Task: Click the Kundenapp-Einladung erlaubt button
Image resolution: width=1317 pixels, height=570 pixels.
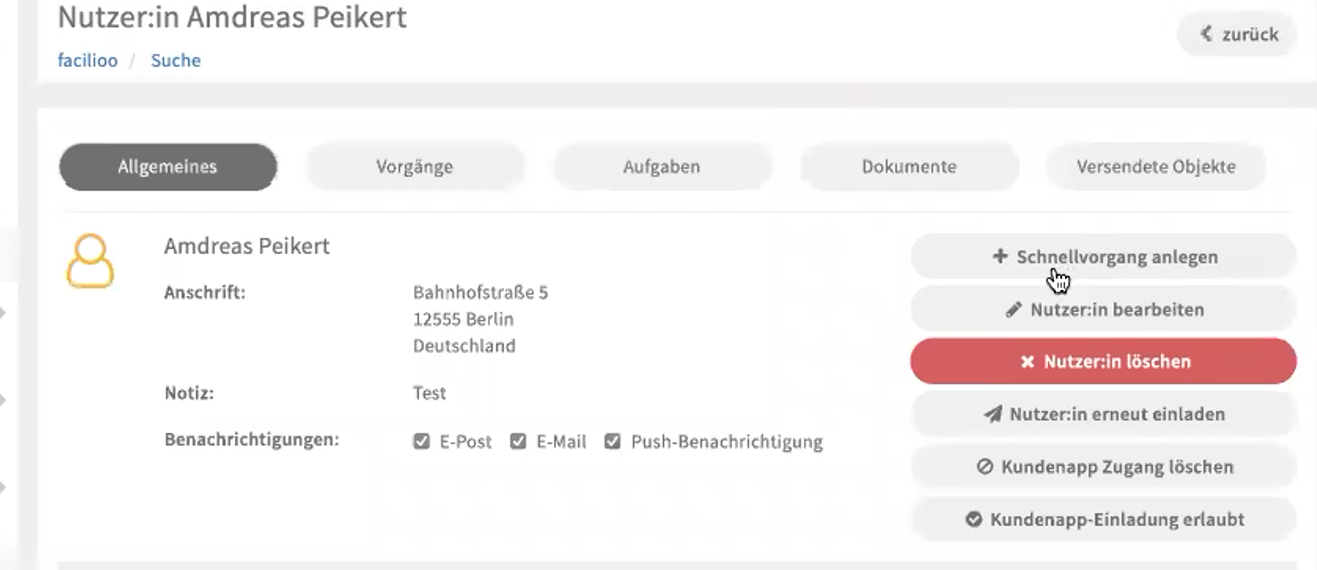Action: pos(1103,520)
